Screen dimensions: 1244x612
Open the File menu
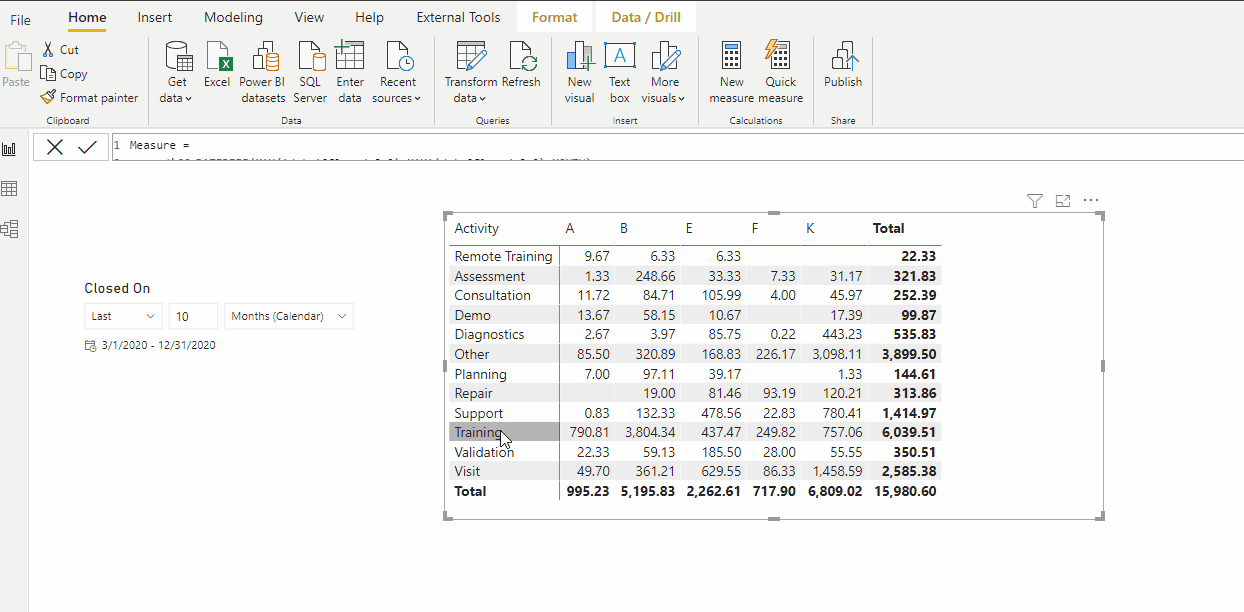(20, 20)
